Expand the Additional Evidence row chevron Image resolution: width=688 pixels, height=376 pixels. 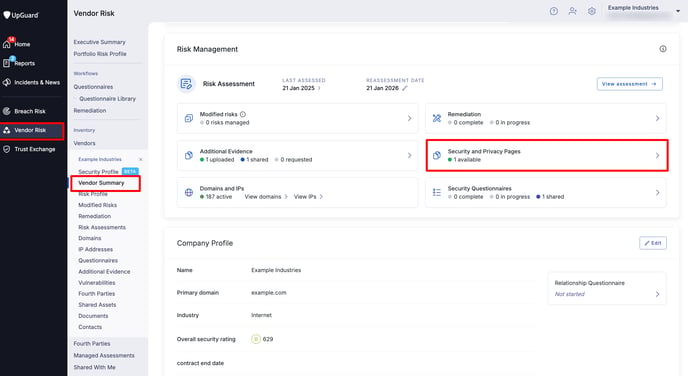click(409, 155)
